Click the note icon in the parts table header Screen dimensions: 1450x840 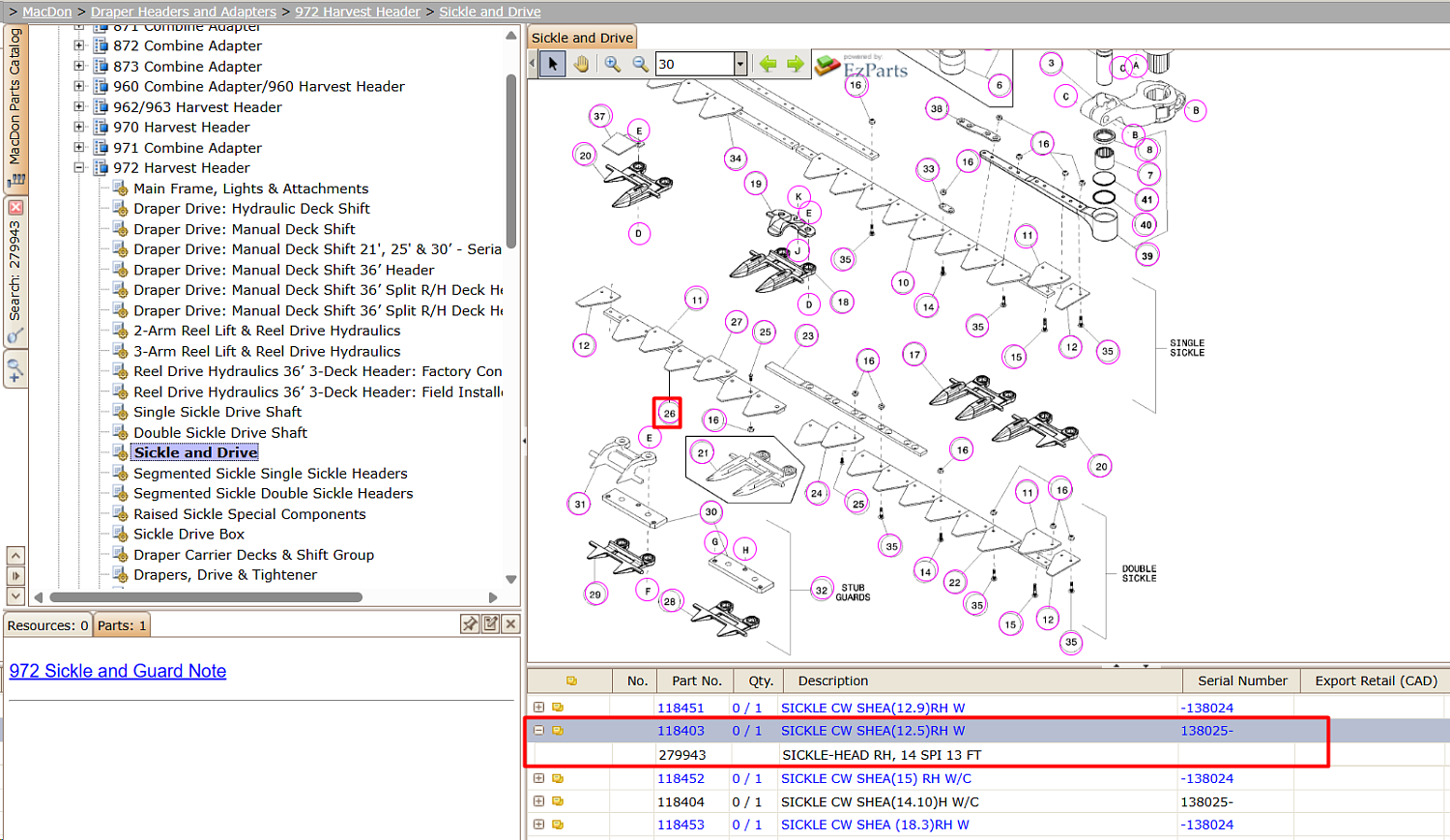coord(571,681)
